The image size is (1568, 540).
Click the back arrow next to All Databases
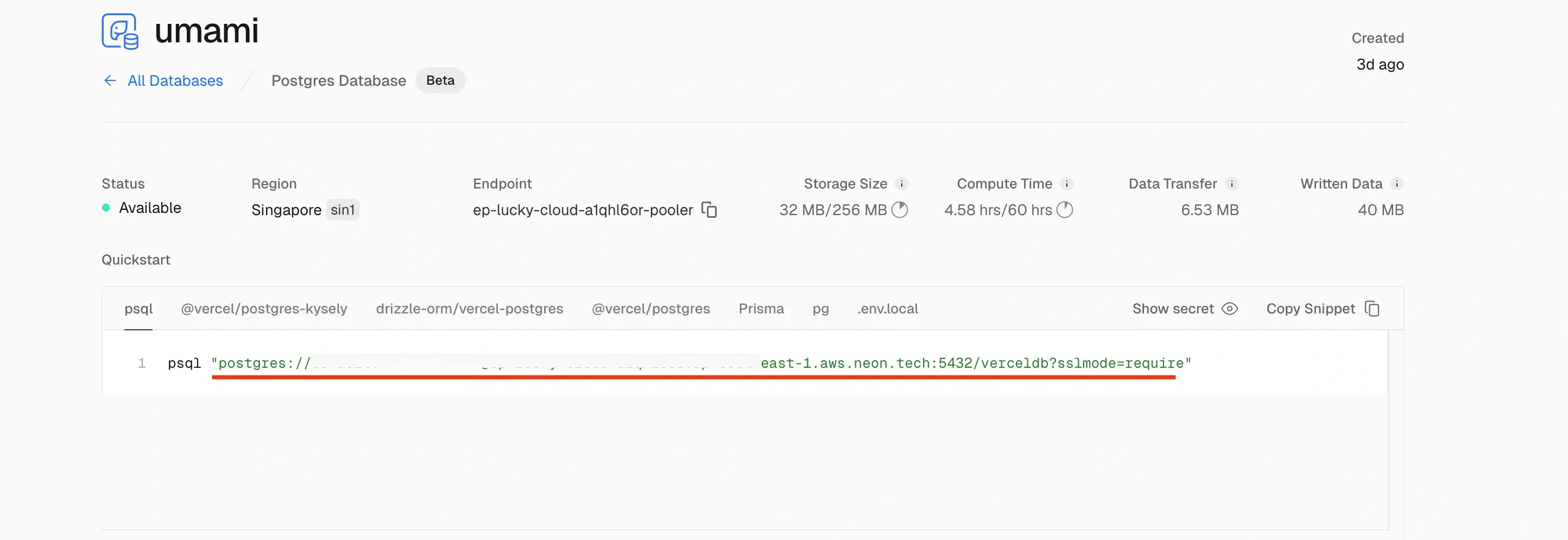110,81
